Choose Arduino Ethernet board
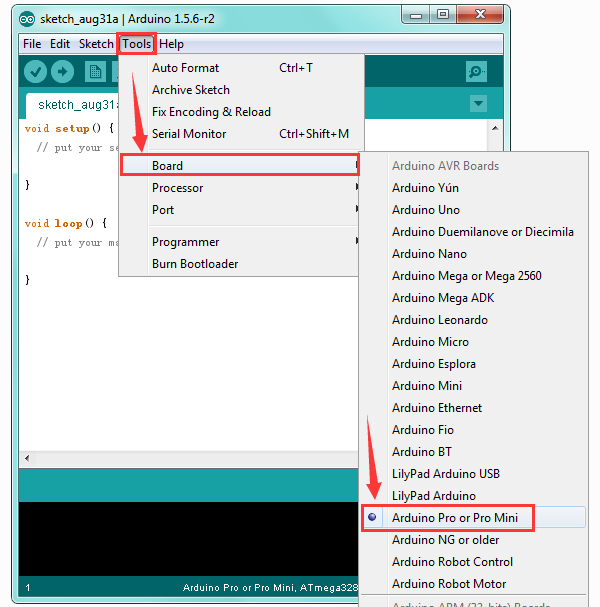 click(473, 408)
